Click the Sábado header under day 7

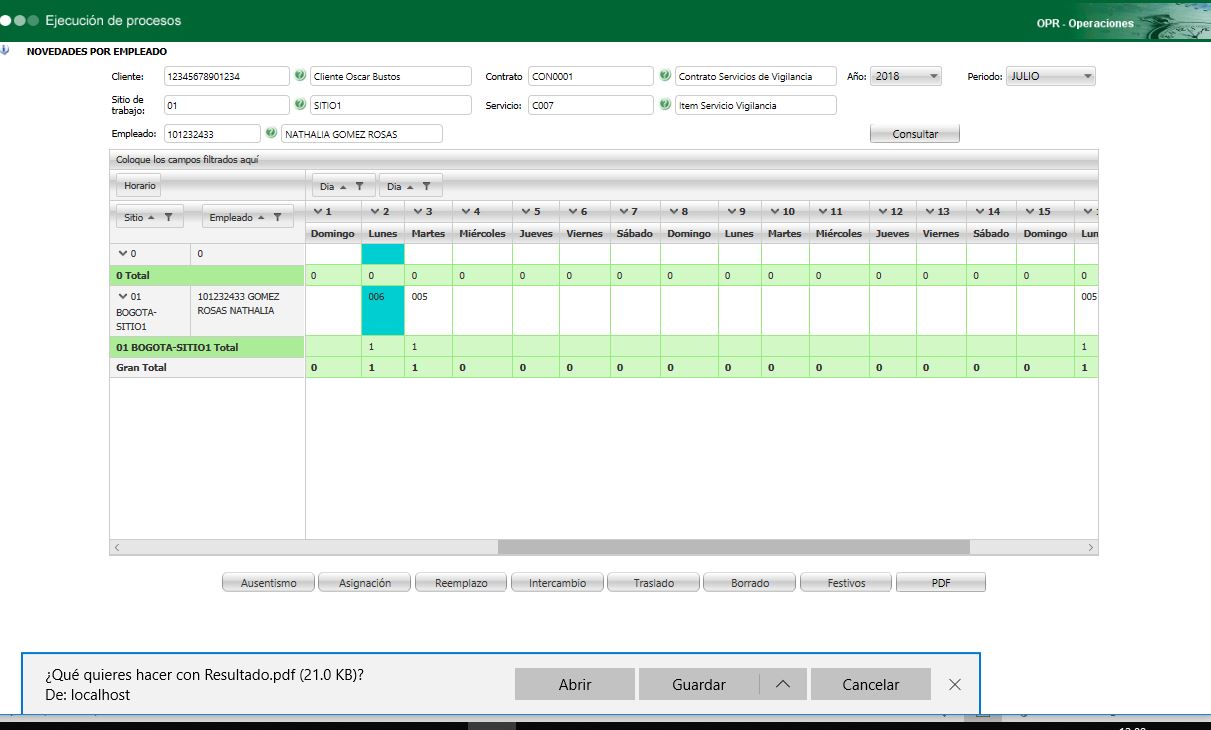coord(634,234)
